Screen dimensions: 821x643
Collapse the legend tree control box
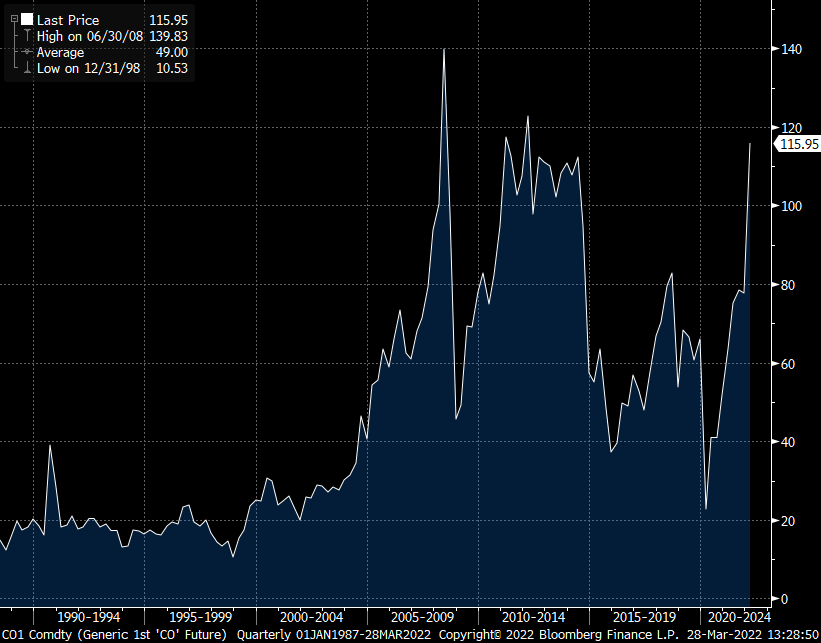[x=14, y=19]
